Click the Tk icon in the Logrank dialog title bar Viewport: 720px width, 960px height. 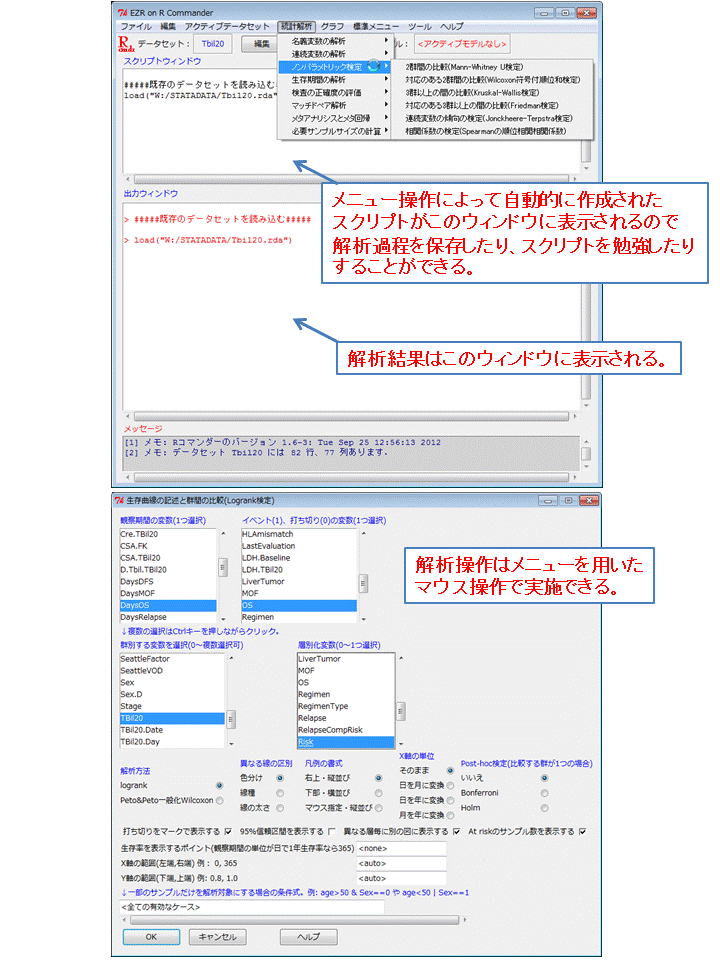122,500
